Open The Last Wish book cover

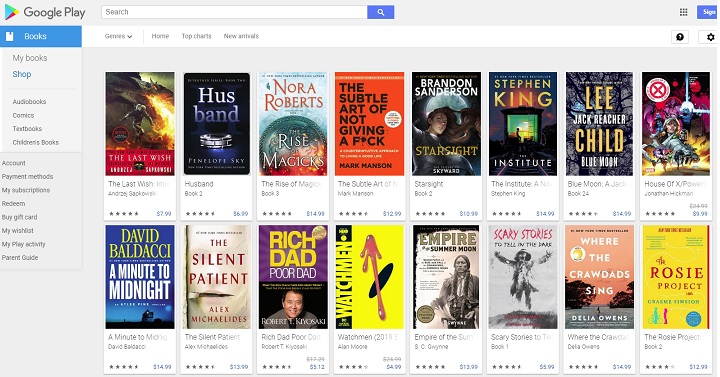(x=140, y=124)
